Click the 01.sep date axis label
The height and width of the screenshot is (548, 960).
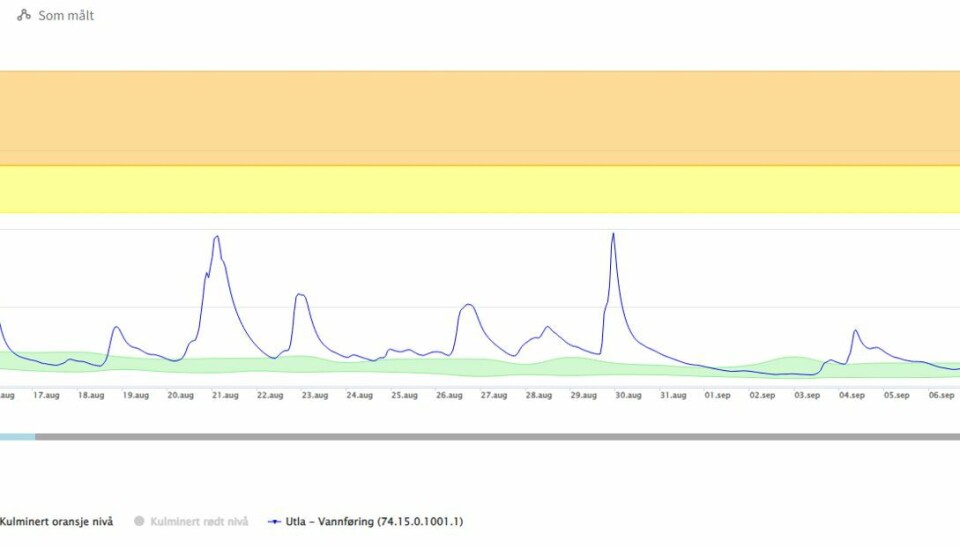coord(717,395)
